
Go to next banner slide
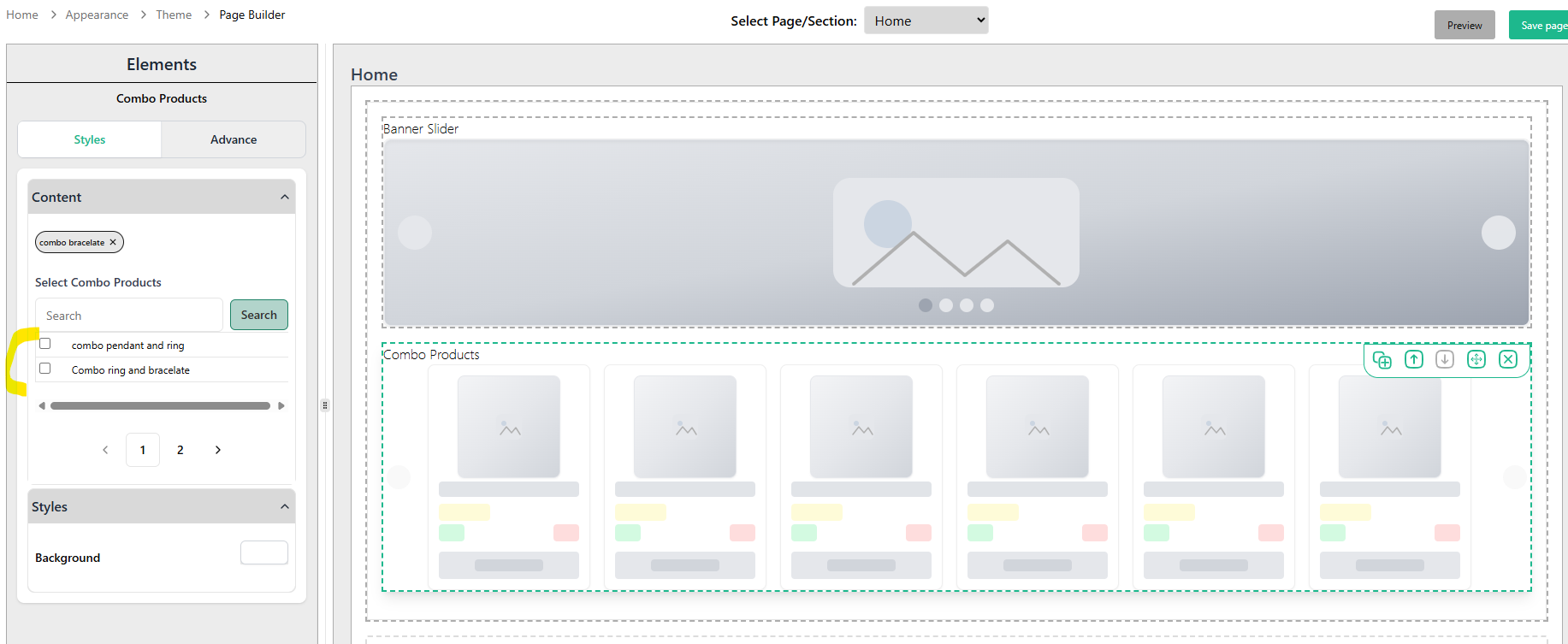tap(1499, 233)
